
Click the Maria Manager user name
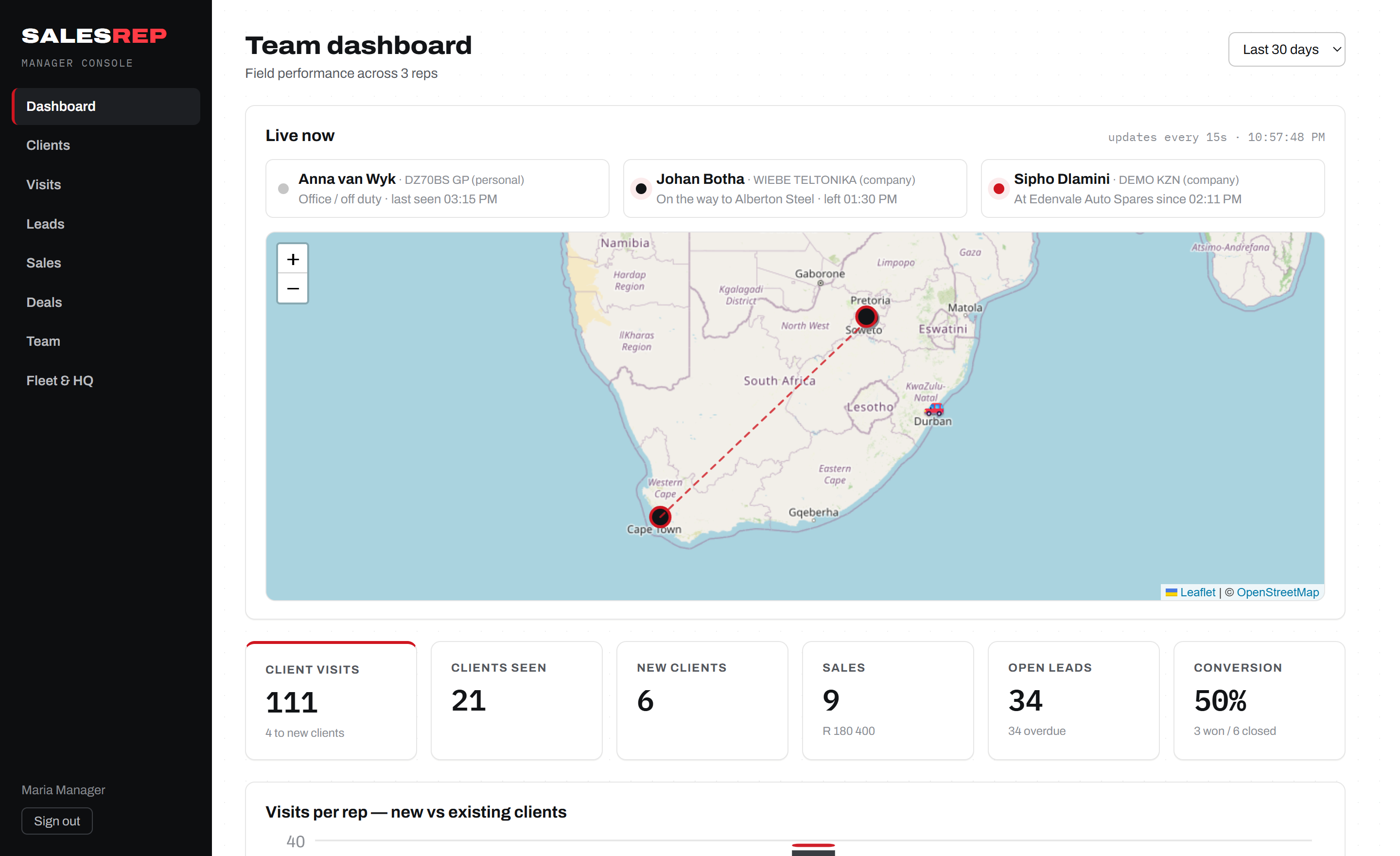63,790
